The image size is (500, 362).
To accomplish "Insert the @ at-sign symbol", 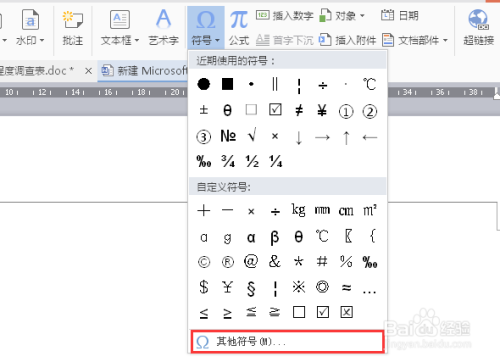I will [x=251, y=261].
